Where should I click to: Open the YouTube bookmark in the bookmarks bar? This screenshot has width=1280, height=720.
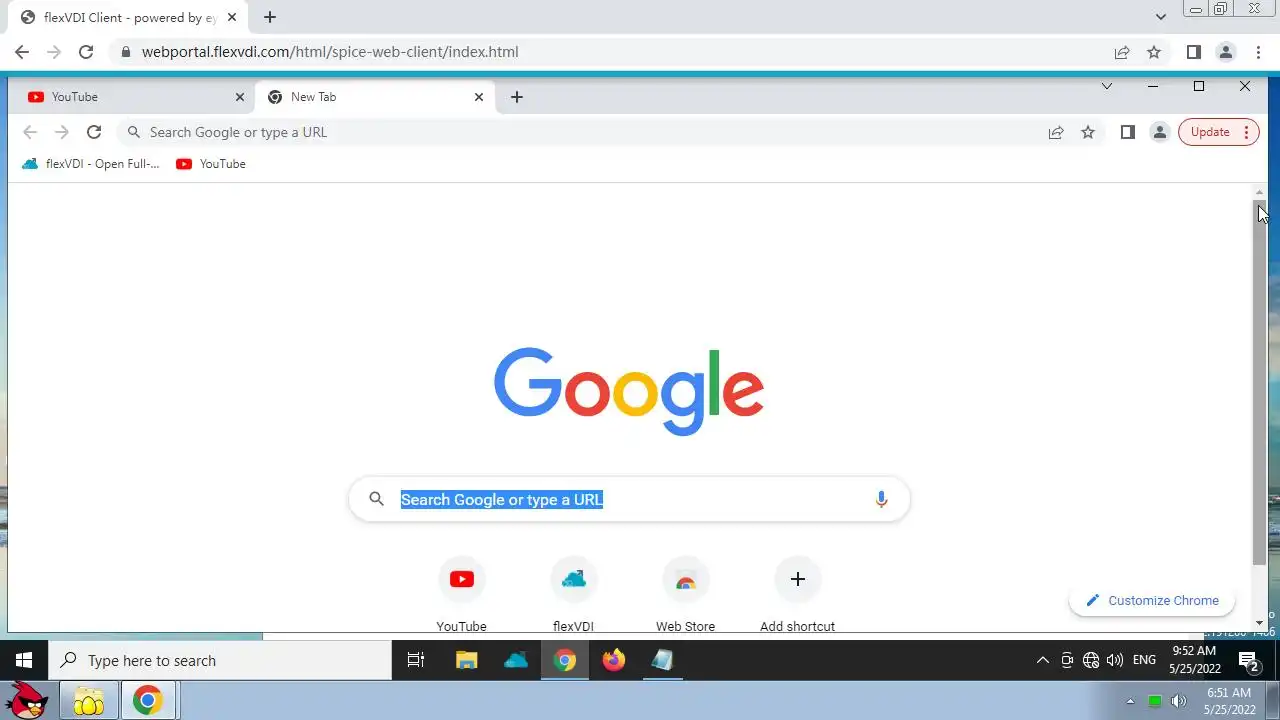211,164
